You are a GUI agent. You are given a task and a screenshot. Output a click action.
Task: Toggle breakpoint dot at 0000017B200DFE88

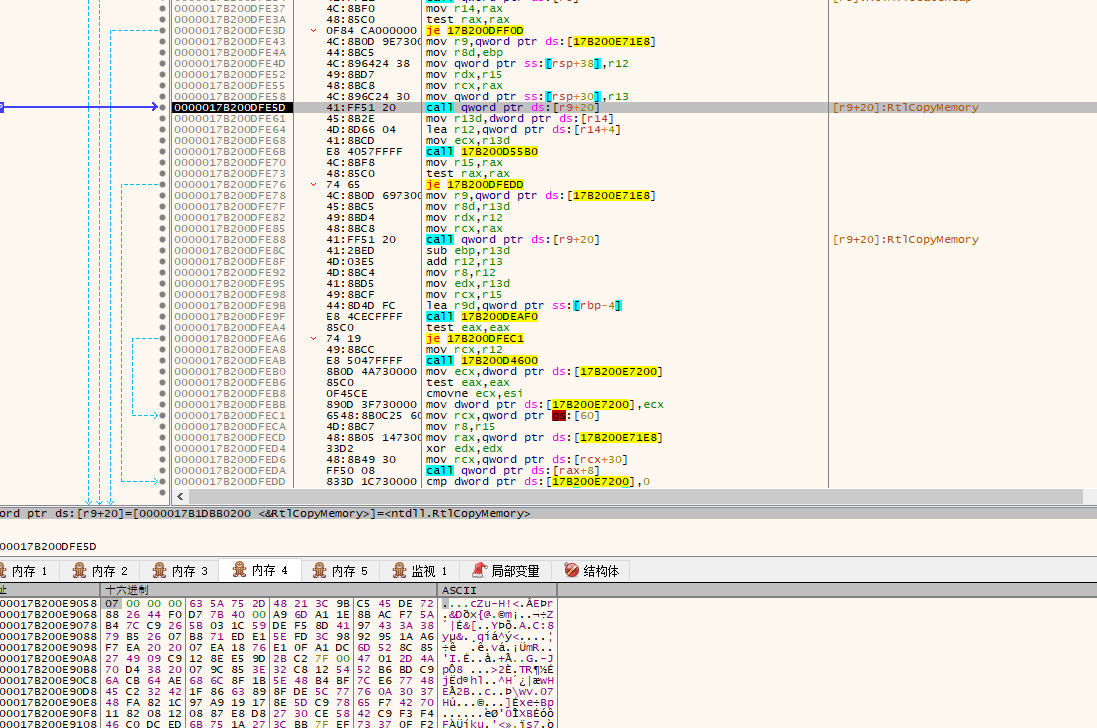click(163, 239)
